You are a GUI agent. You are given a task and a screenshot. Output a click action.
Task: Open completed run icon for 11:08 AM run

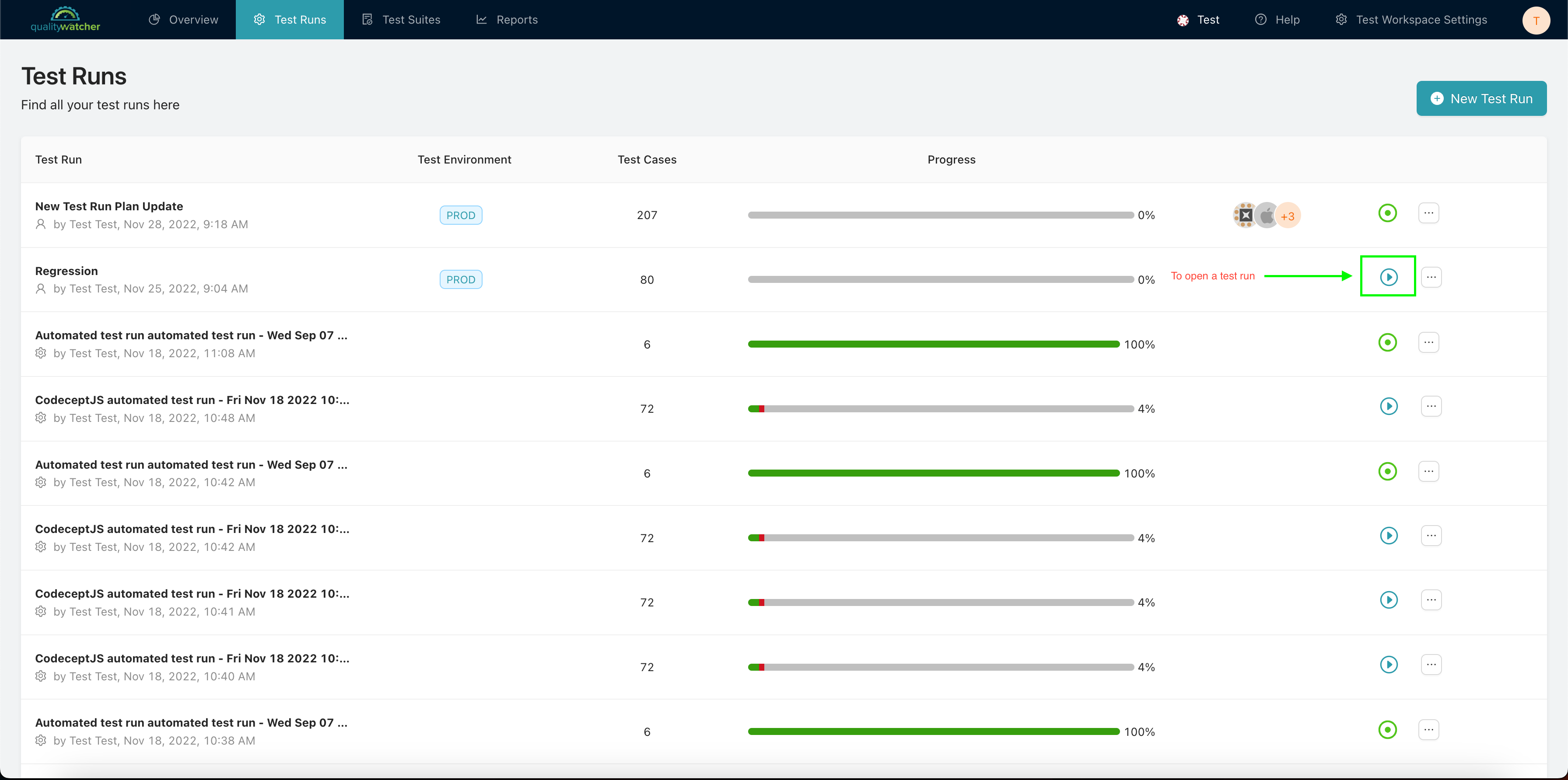[x=1387, y=342]
